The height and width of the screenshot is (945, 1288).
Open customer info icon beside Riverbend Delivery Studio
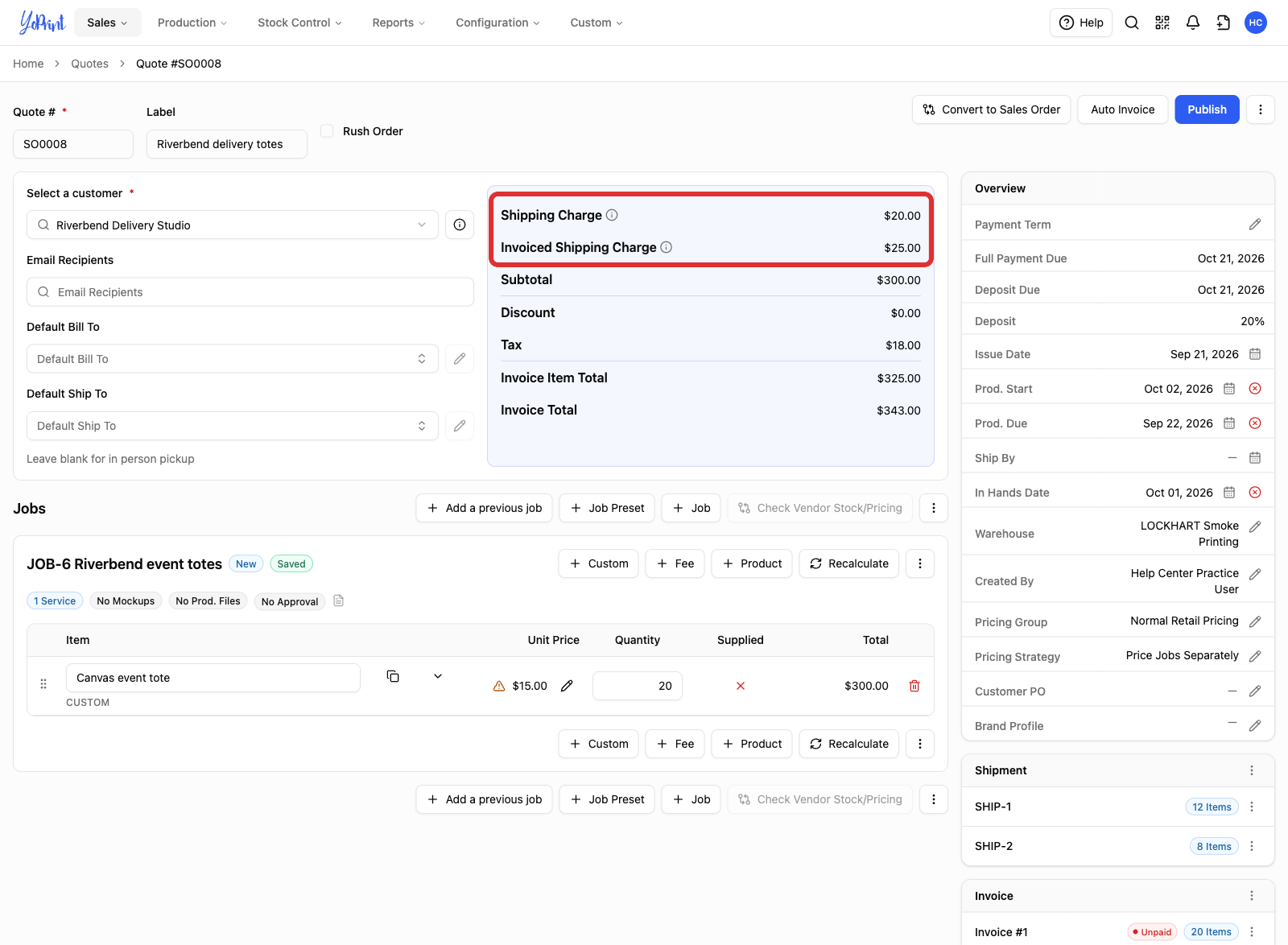tap(460, 225)
